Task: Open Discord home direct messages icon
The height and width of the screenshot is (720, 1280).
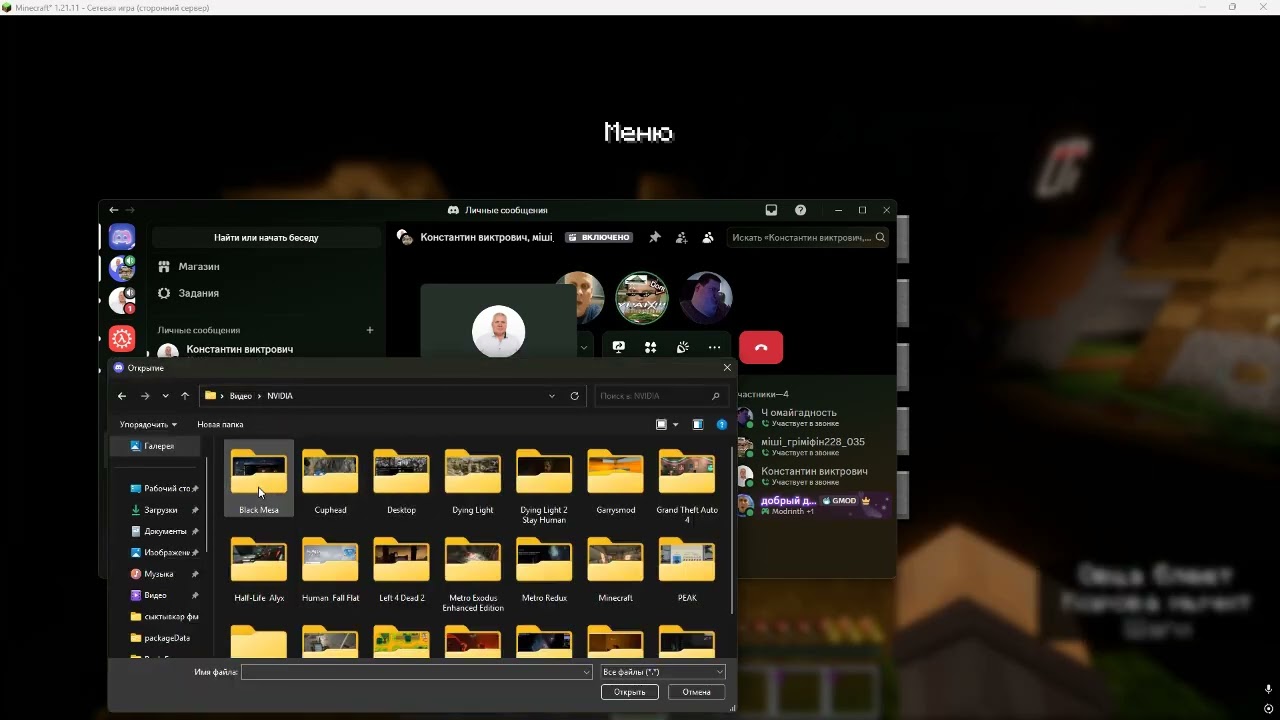Action: pos(122,237)
